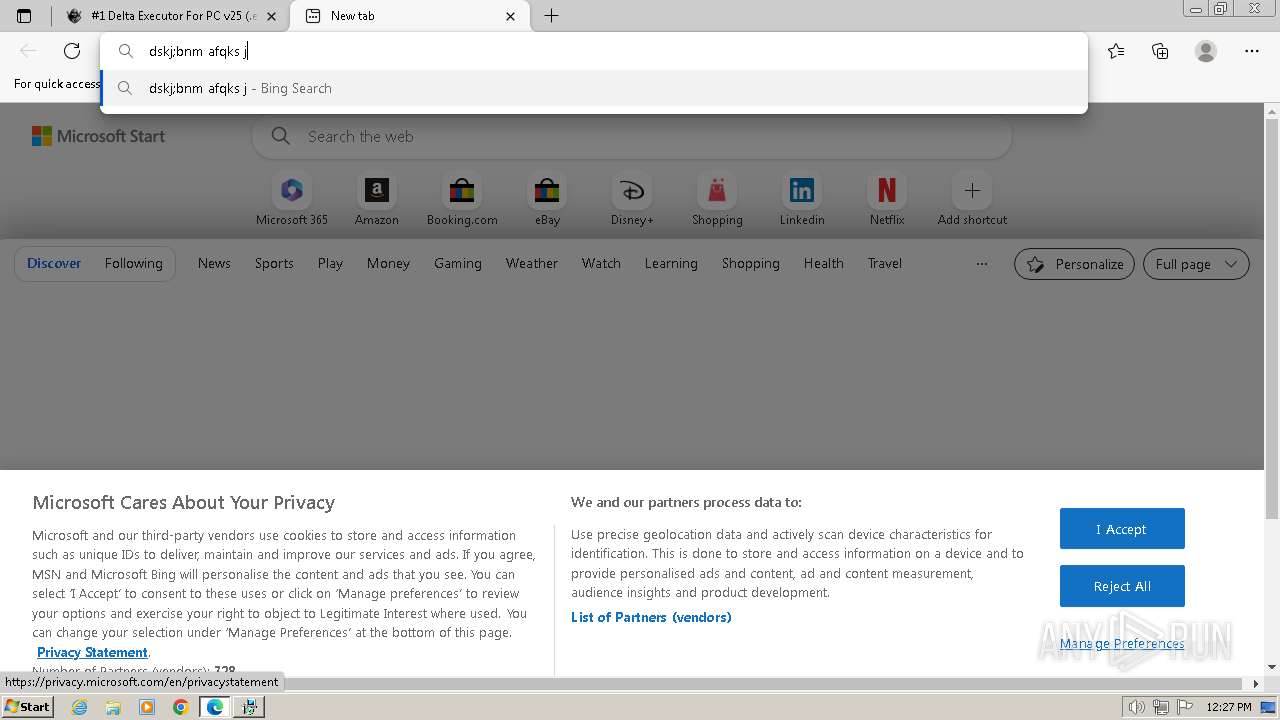Viewport: 1280px width, 720px height.
Task: Open the News category
Action: 214,263
